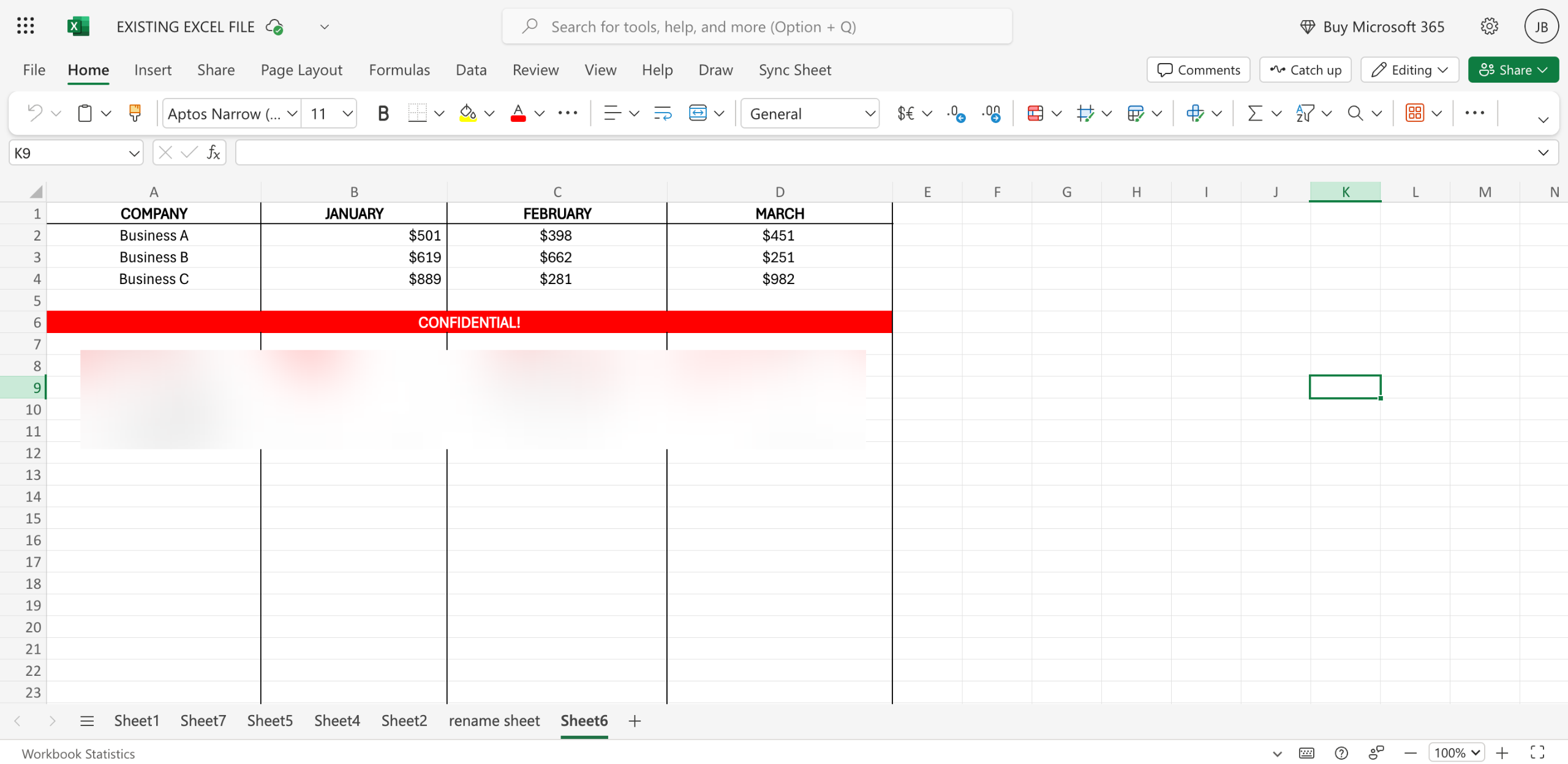The height and width of the screenshot is (764, 1568).
Task: Apply the yellow fill color swatch
Action: click(468, 114)
